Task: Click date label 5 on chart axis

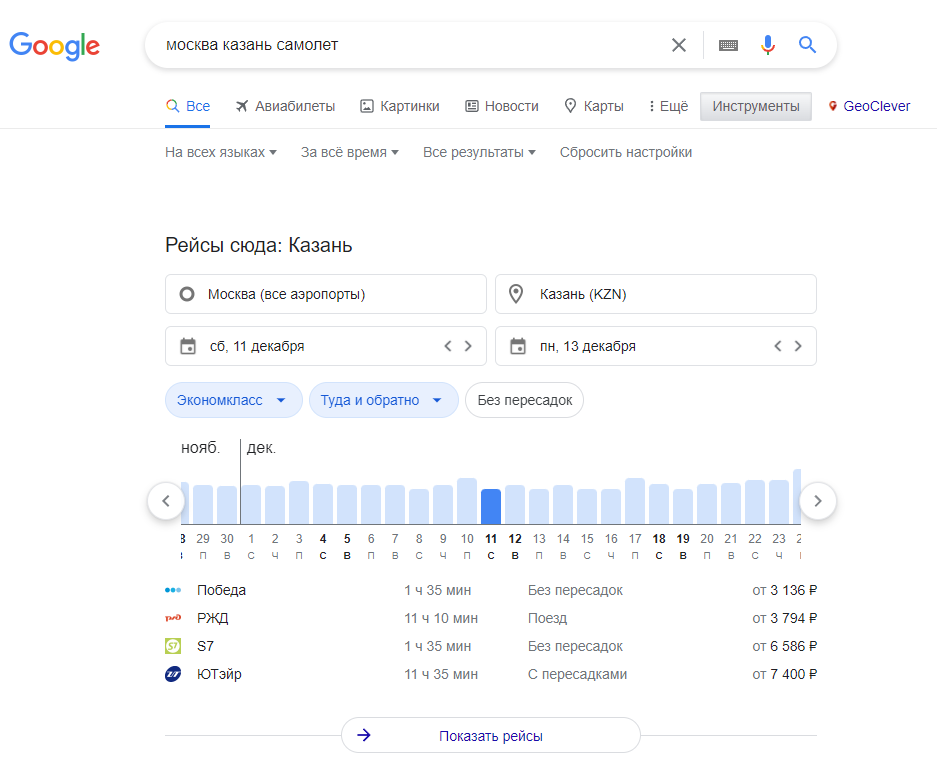Action: click(x=347, y=539)
